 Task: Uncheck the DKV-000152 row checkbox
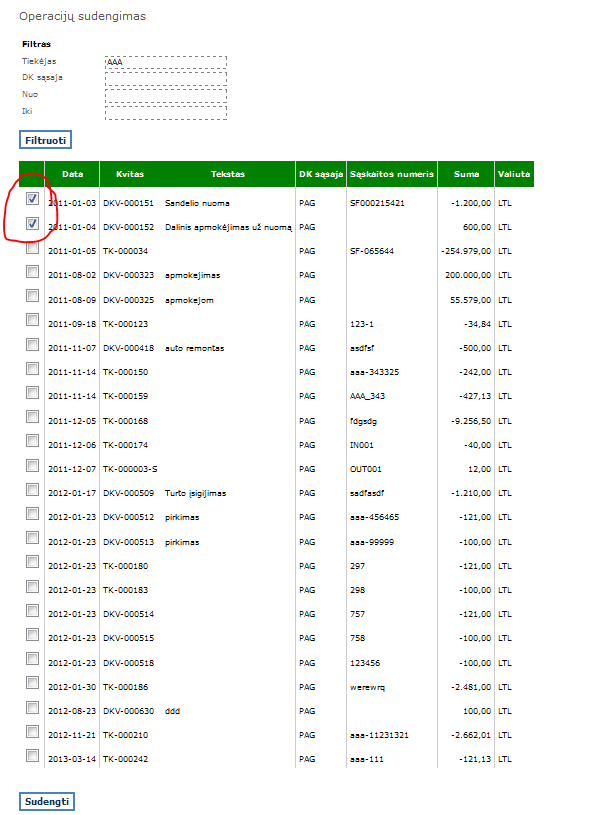click(x=32, y=224)
